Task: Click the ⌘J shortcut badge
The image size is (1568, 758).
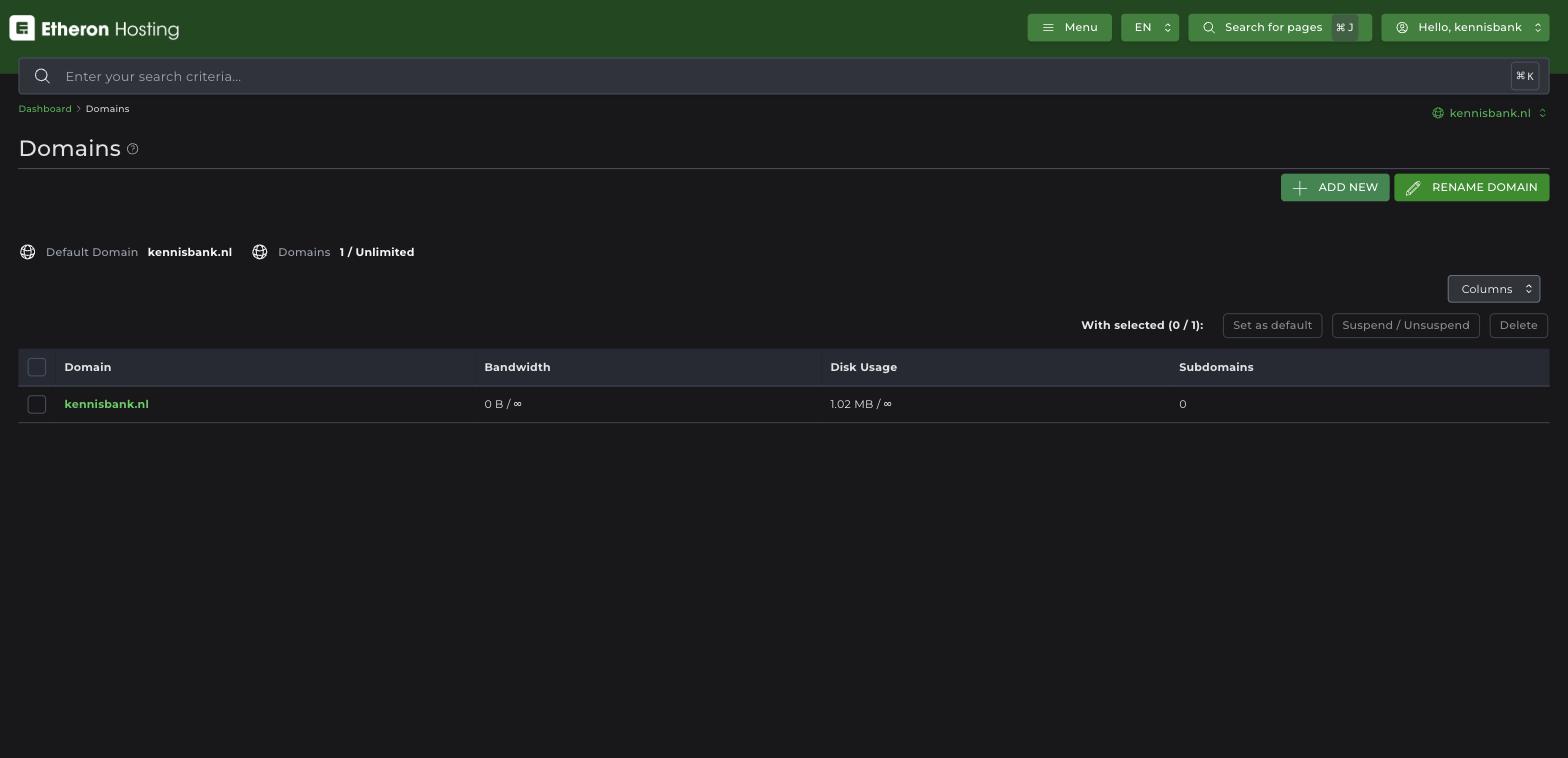Action: (1345, 28)
